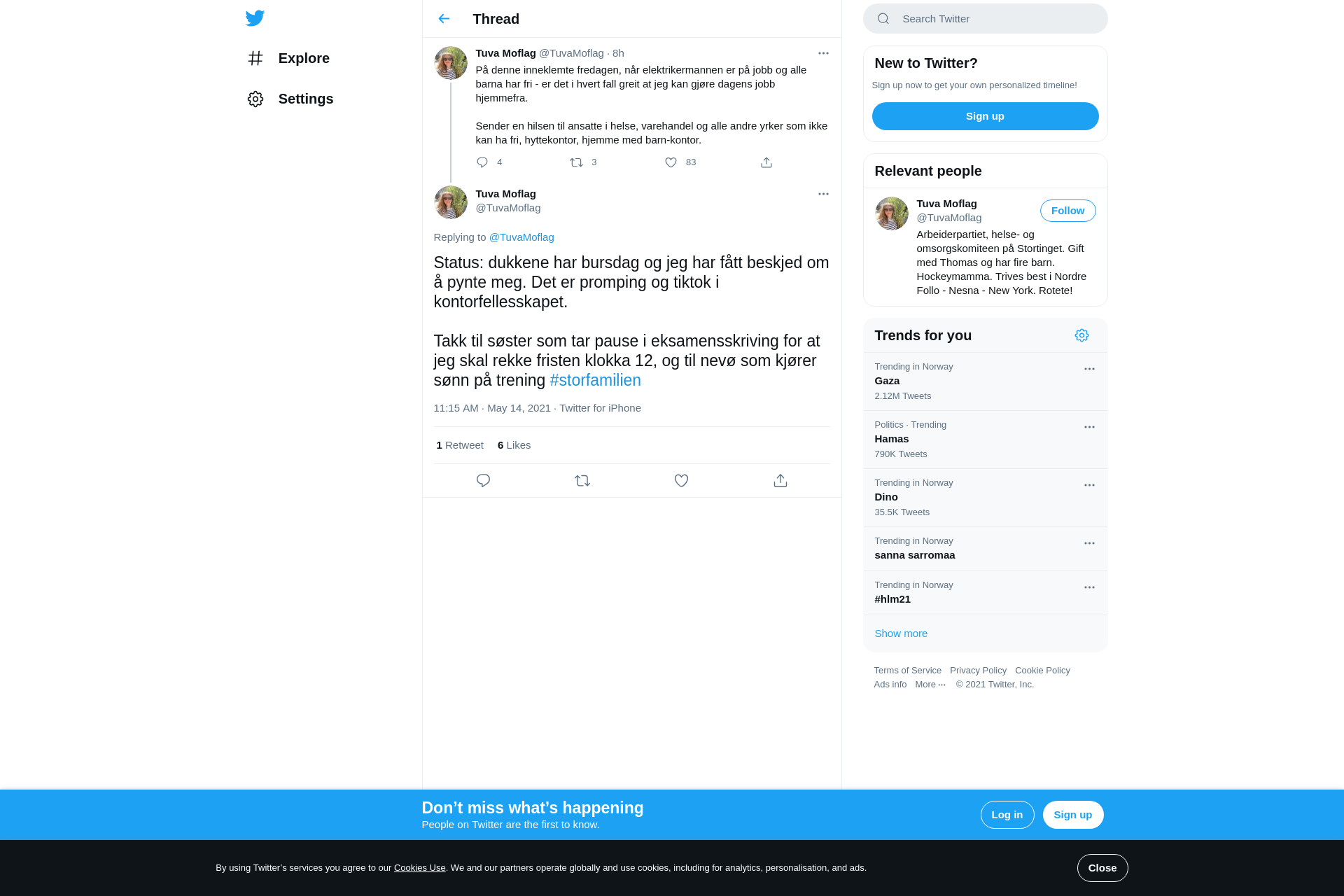Like the first tweet with 83 likes
The image size is (1344, 896).
(671, 162)
